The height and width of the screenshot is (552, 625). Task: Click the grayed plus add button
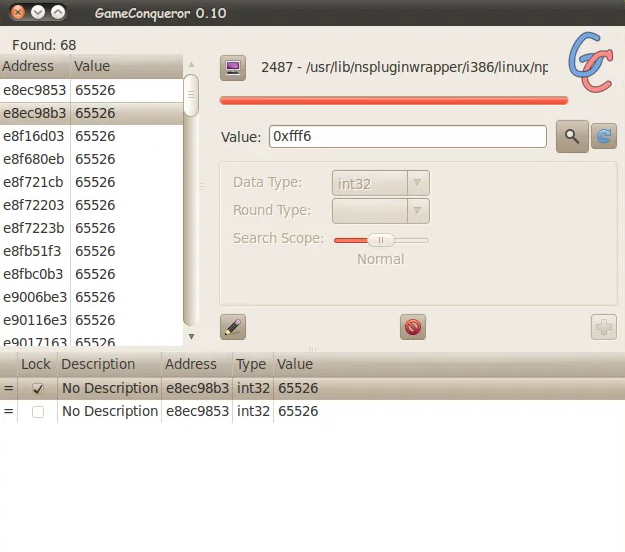(603, 327)
